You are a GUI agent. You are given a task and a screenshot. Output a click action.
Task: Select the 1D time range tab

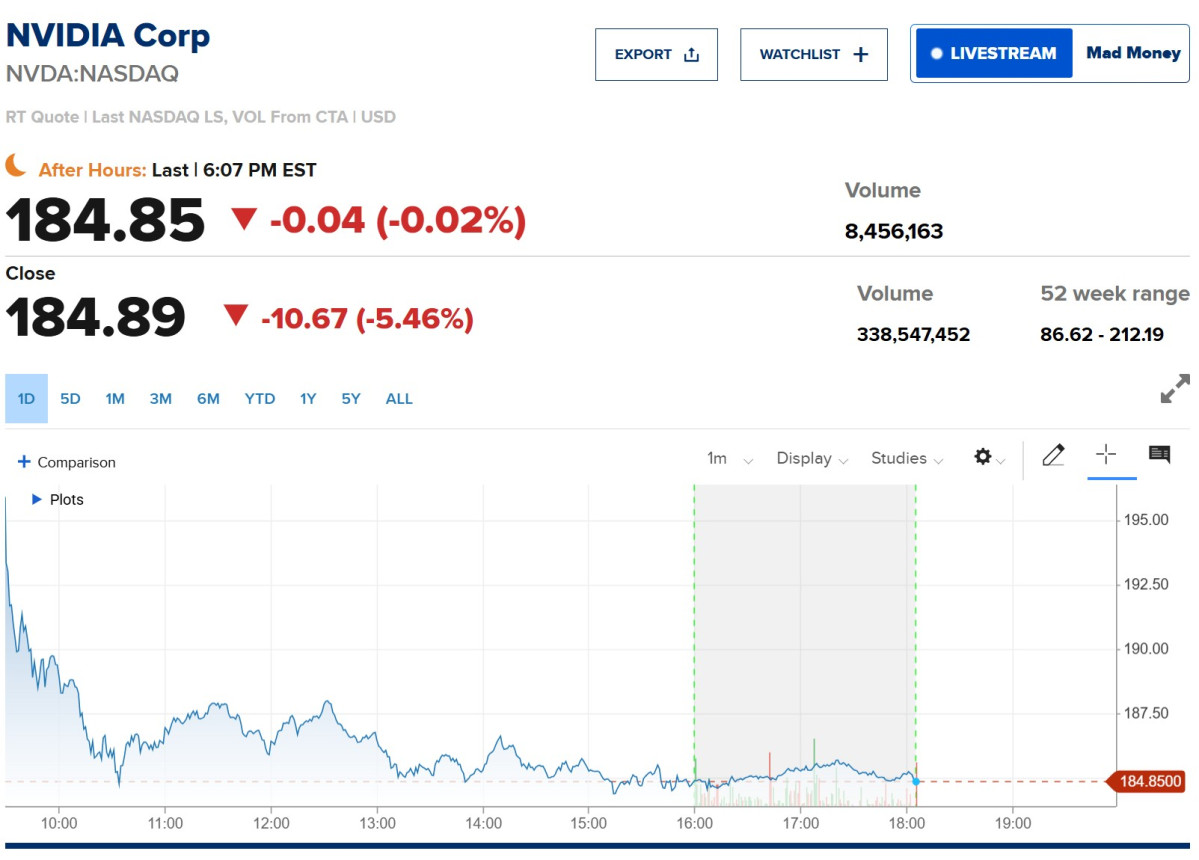(26, 398)
